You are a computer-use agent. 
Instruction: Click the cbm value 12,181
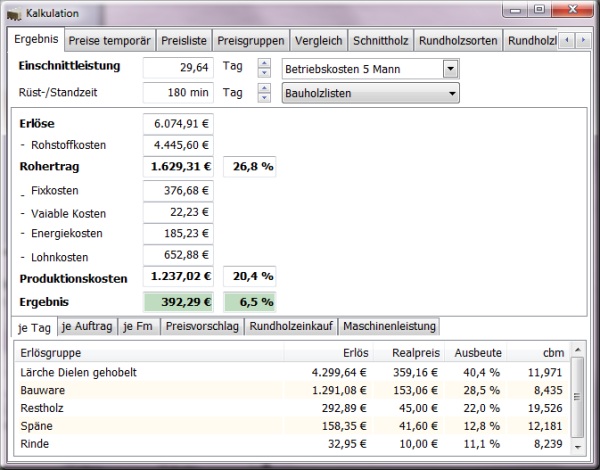coord(545,426)
